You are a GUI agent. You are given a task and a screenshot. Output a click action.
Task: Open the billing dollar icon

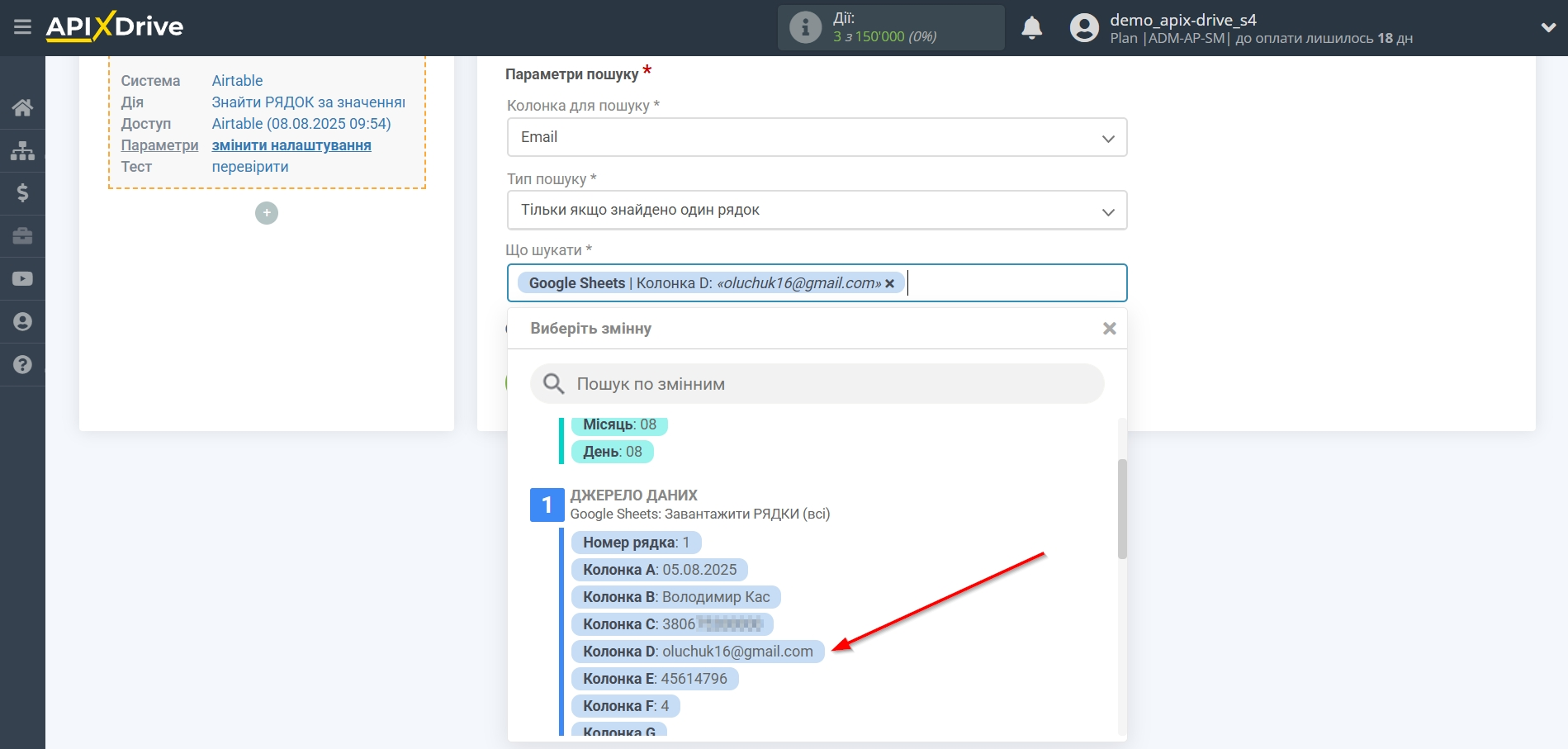click(x=22, y=193)
